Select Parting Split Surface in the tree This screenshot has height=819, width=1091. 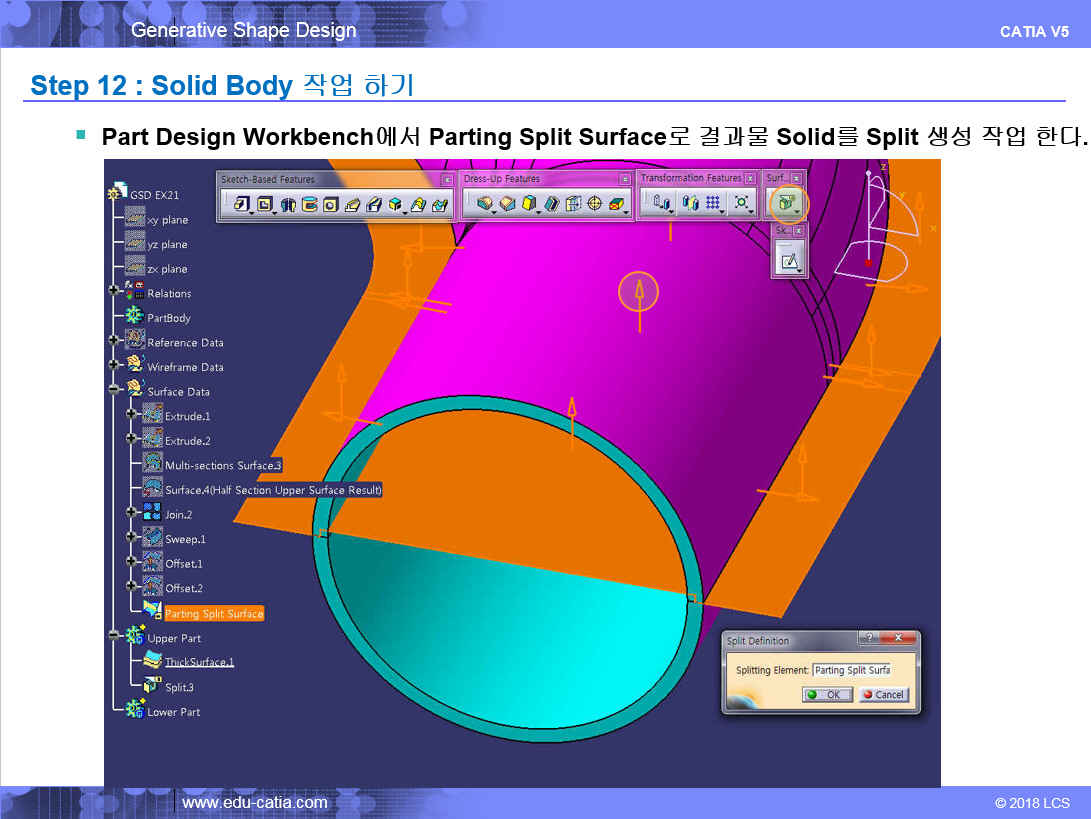tap(213, 613)
